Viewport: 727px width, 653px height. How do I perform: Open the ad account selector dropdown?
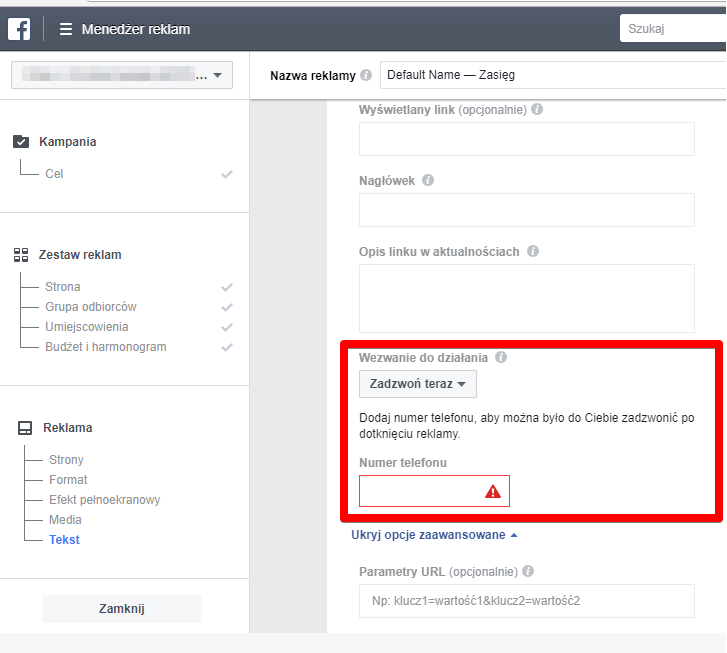122,75
